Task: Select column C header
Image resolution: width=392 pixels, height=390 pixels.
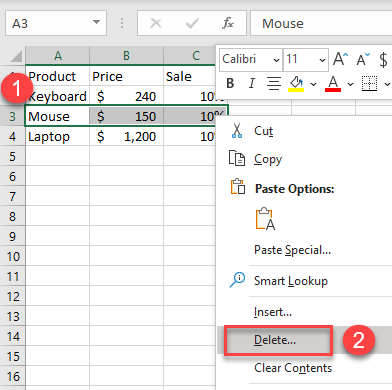Action: [x=190, y=55]
